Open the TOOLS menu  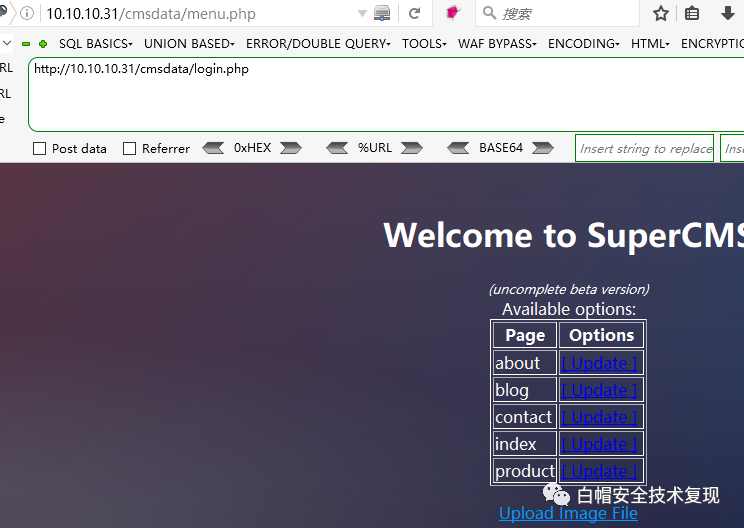pos(424,44)
